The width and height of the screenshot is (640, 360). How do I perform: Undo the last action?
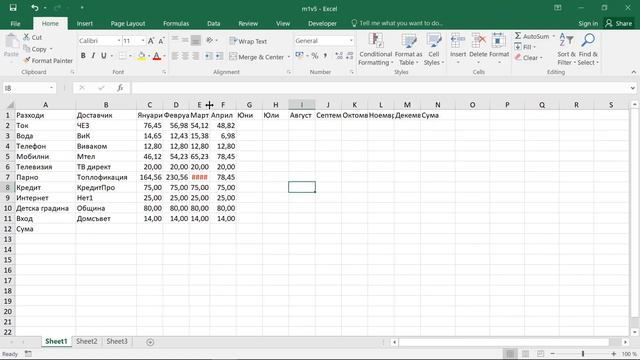35,8
